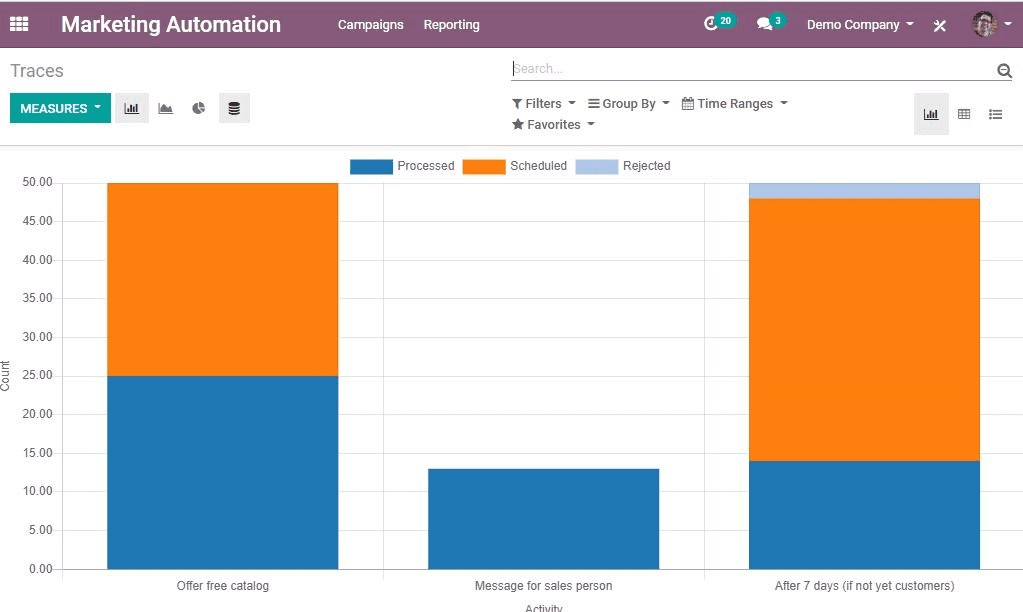Toggle the Processed legend swatch
Viewport: 1023px width, 612px height.
coord(371,166)
